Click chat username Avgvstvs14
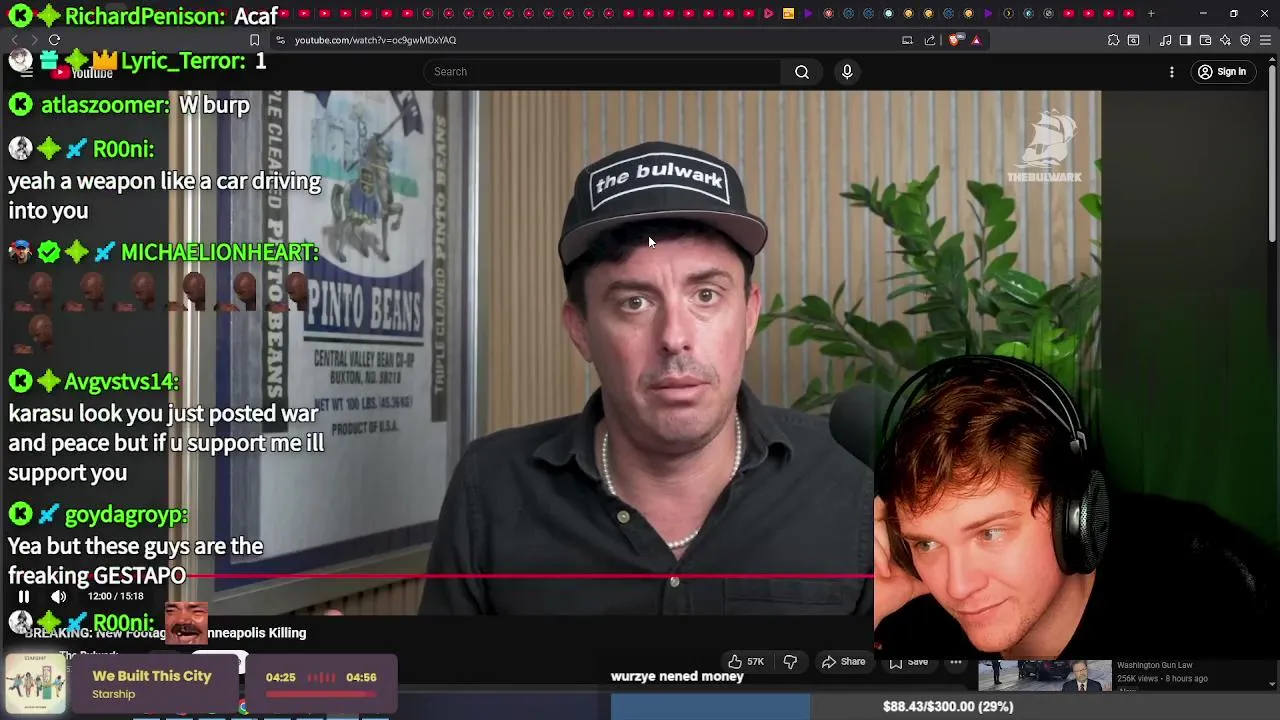Screen dimensions: 1280x720 click(122, 381)
